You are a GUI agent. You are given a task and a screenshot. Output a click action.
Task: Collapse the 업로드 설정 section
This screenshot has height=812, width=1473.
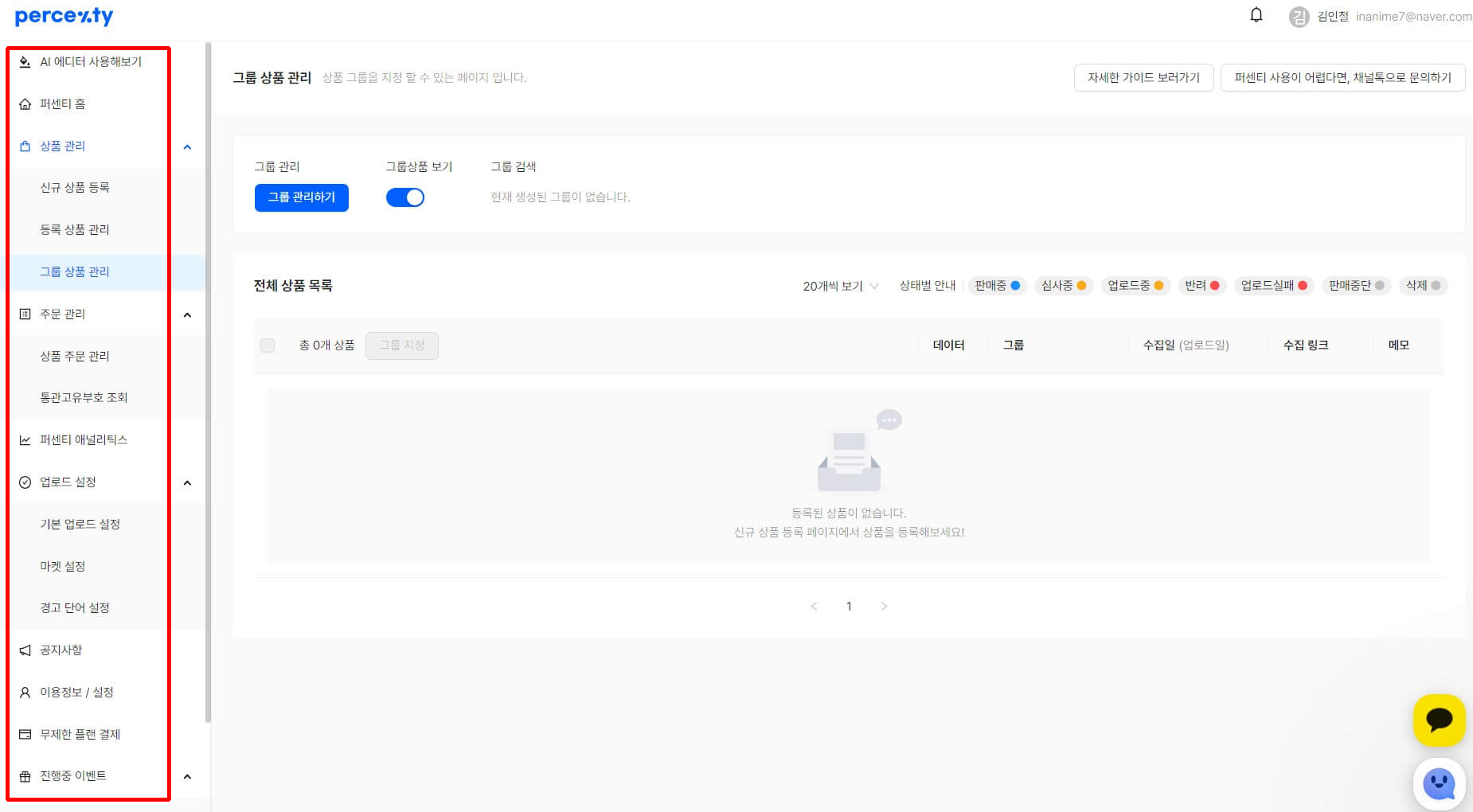[x=187, y=482]
